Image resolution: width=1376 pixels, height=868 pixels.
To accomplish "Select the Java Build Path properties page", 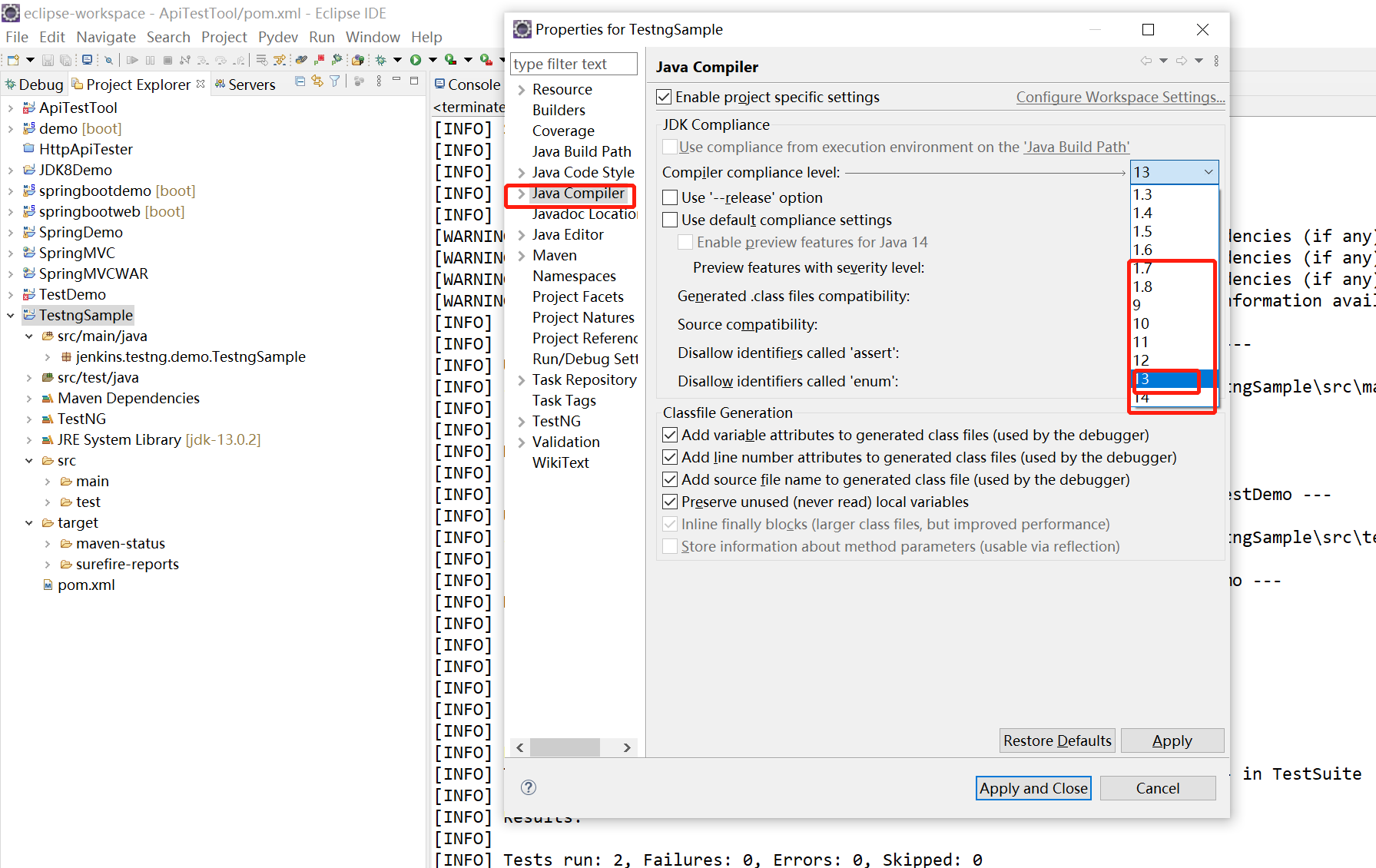I will pyautogui.click(x=582, y=152).
